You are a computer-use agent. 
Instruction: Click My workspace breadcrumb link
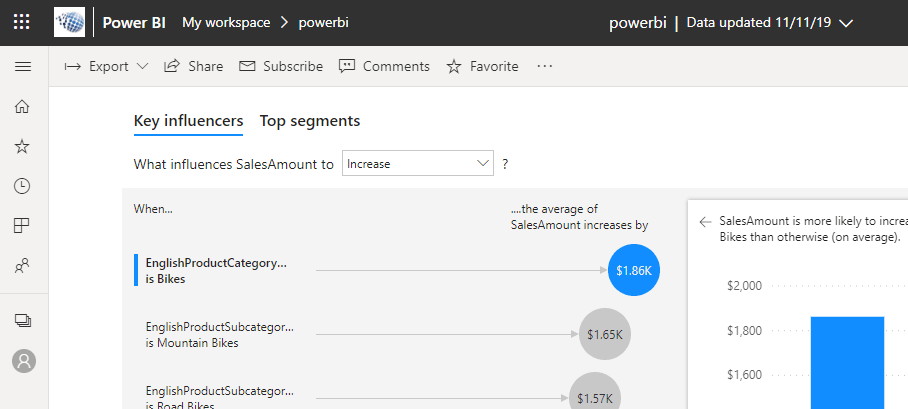pos(223,22)
